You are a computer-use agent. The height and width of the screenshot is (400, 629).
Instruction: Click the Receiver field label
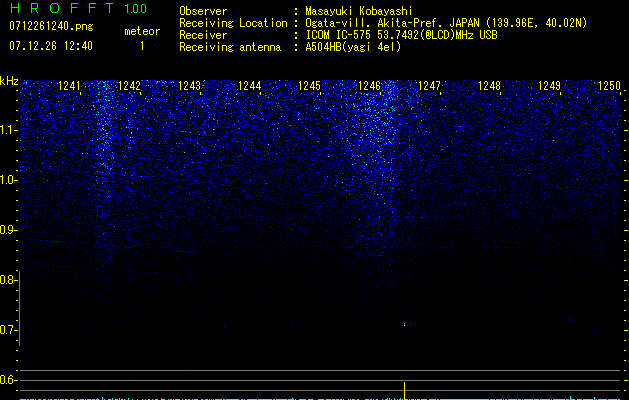203,35
